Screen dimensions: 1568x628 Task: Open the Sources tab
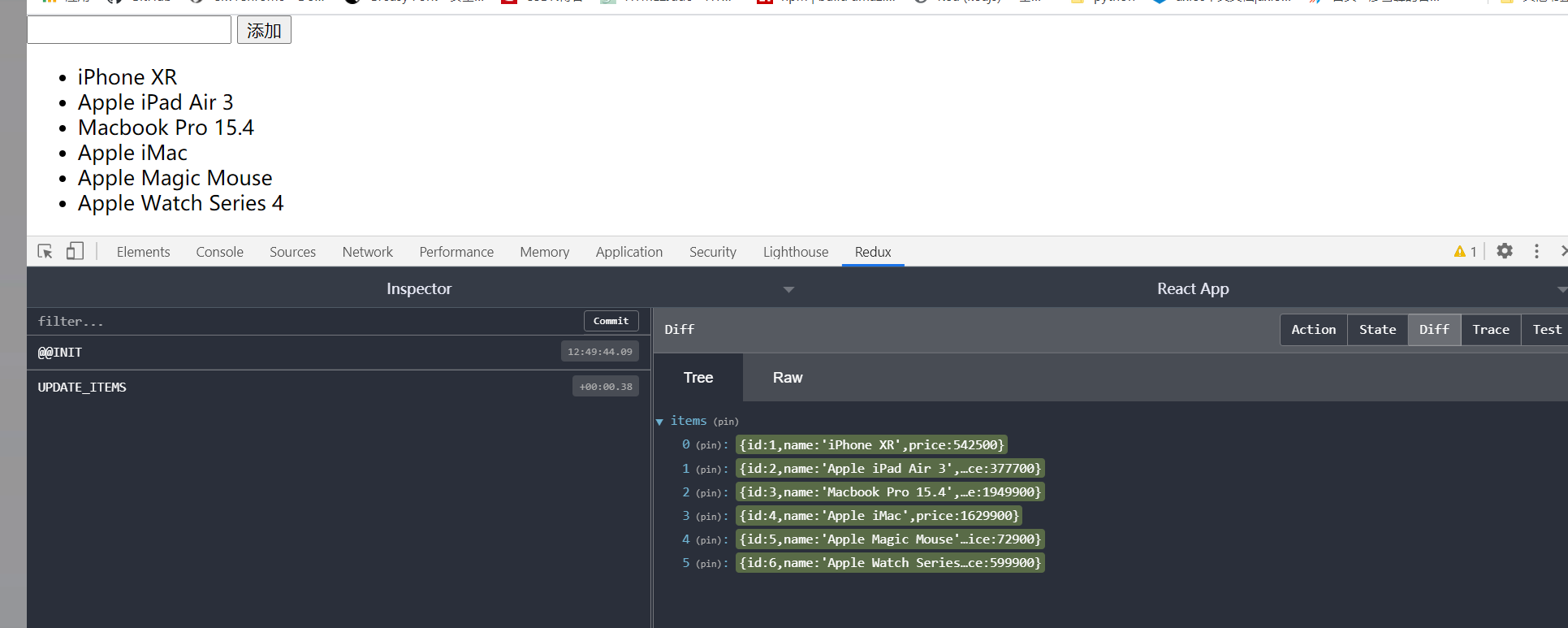tap(292, 252)
